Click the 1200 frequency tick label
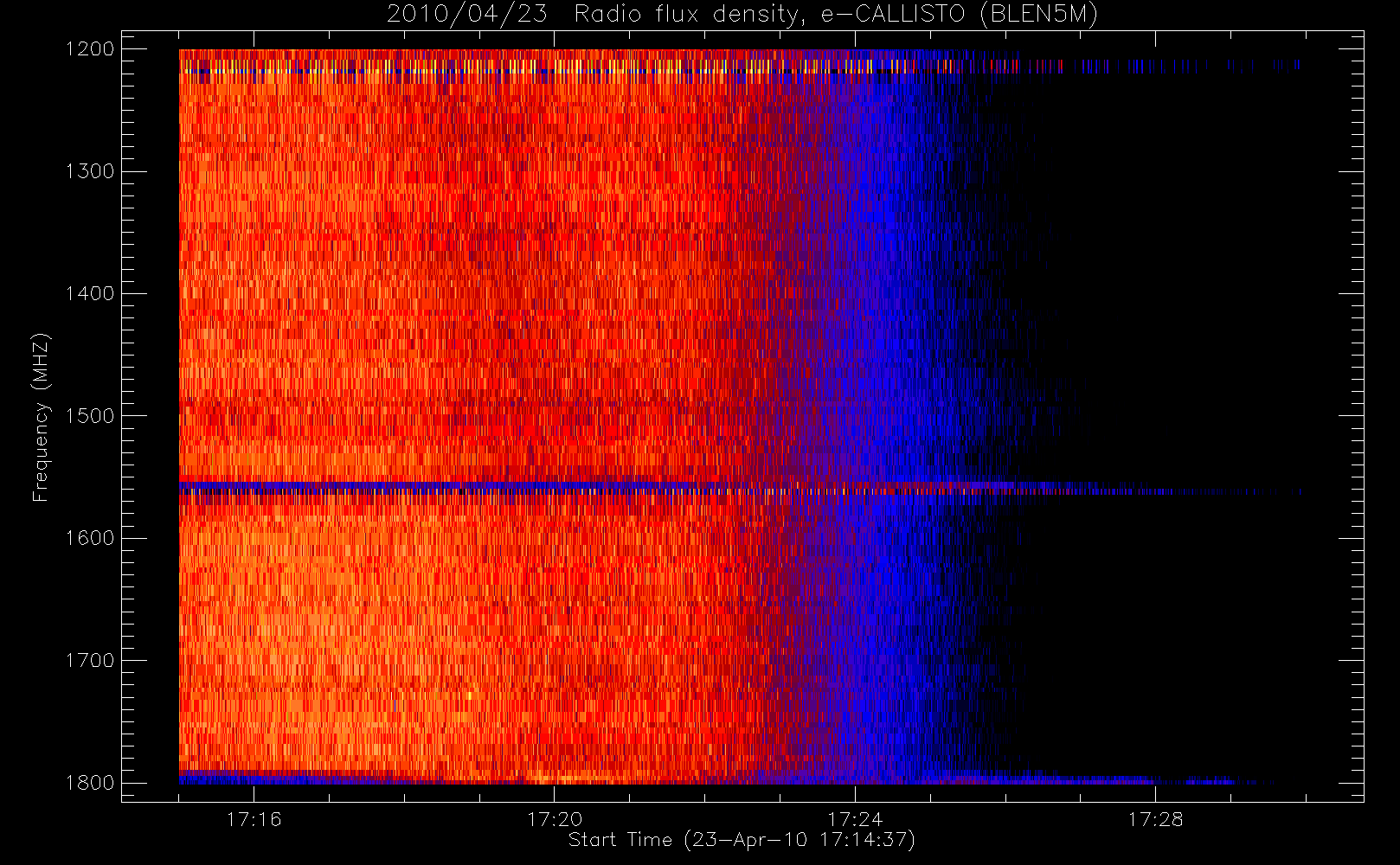1400x865 pixels. point(90,49)
